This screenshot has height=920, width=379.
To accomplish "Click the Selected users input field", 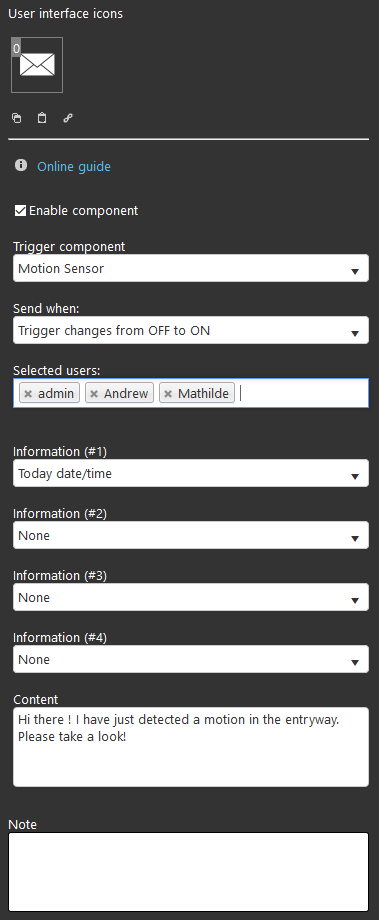I will point(191,393).
